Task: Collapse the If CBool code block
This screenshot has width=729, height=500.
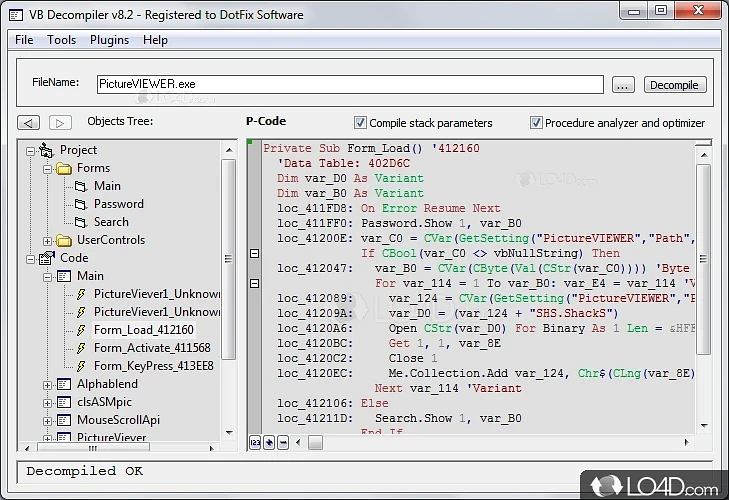Action: 254,253
